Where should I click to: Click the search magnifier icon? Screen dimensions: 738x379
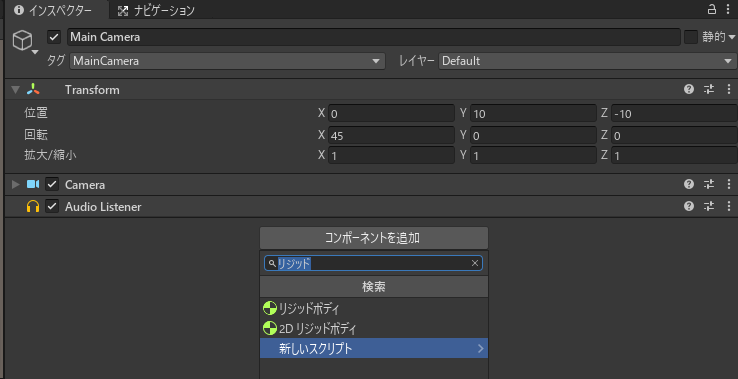click(x=272, y=264)
